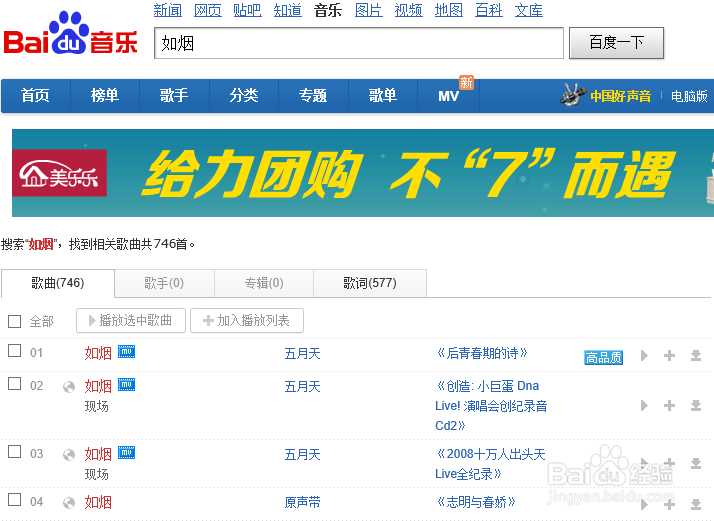Download song 01 如烟

pyautogui.click(x=696, y=356)
